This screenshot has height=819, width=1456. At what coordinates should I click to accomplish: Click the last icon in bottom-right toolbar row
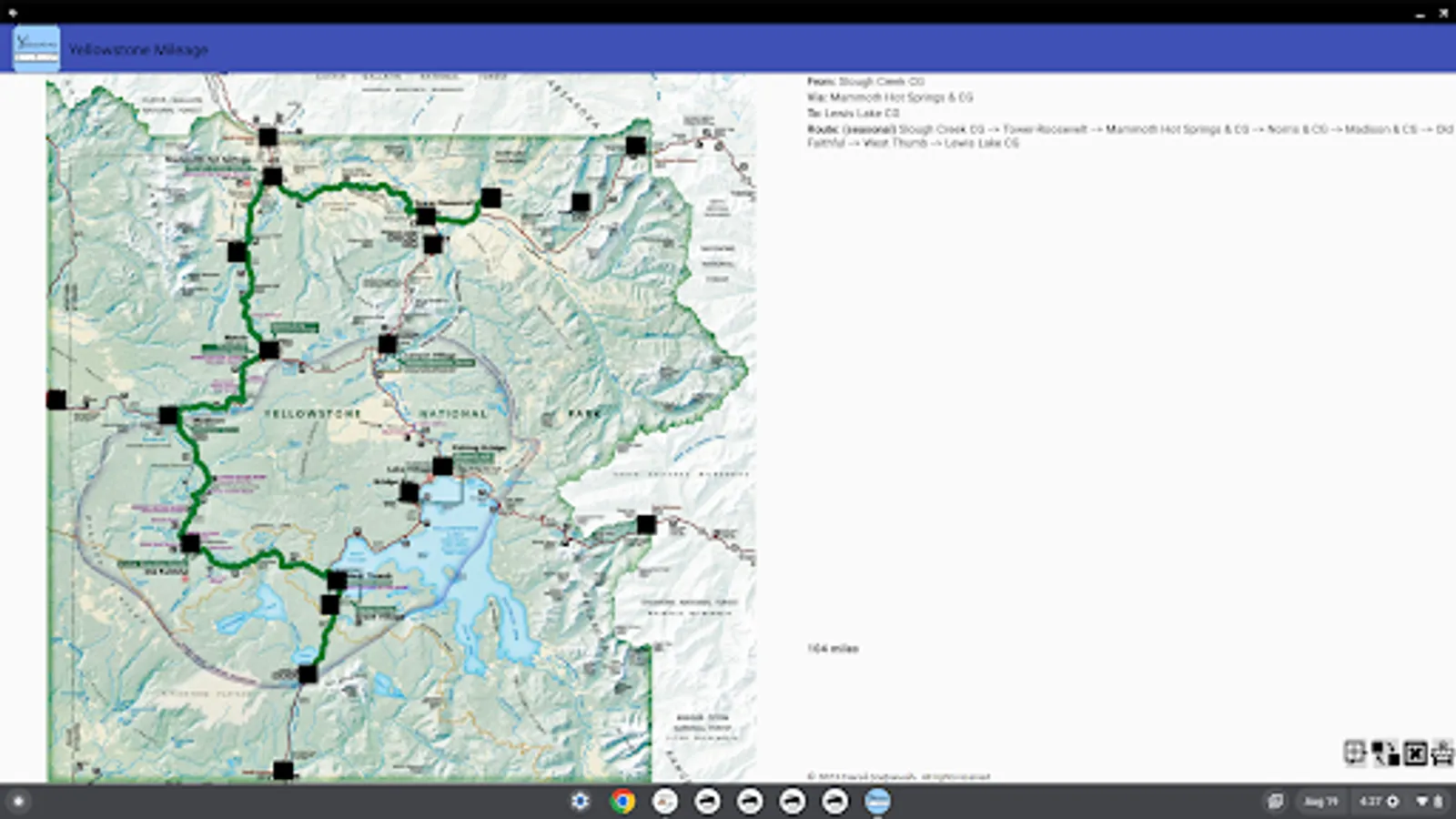tap(1442, 753)
